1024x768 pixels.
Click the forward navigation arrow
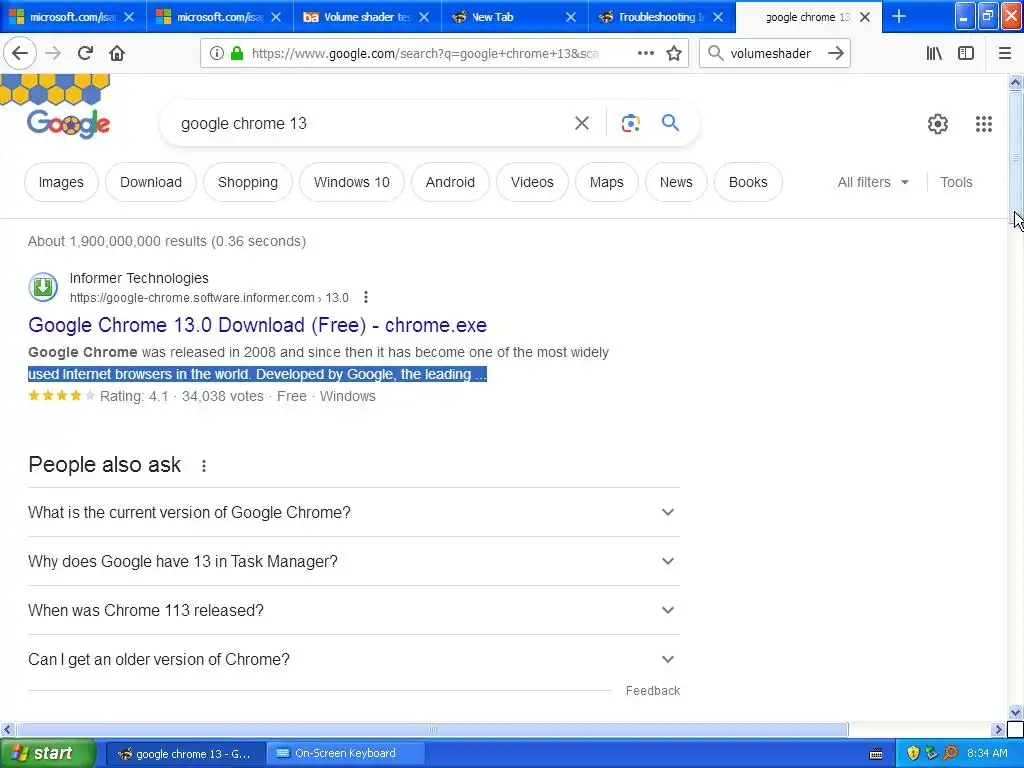tap(53, 53)
